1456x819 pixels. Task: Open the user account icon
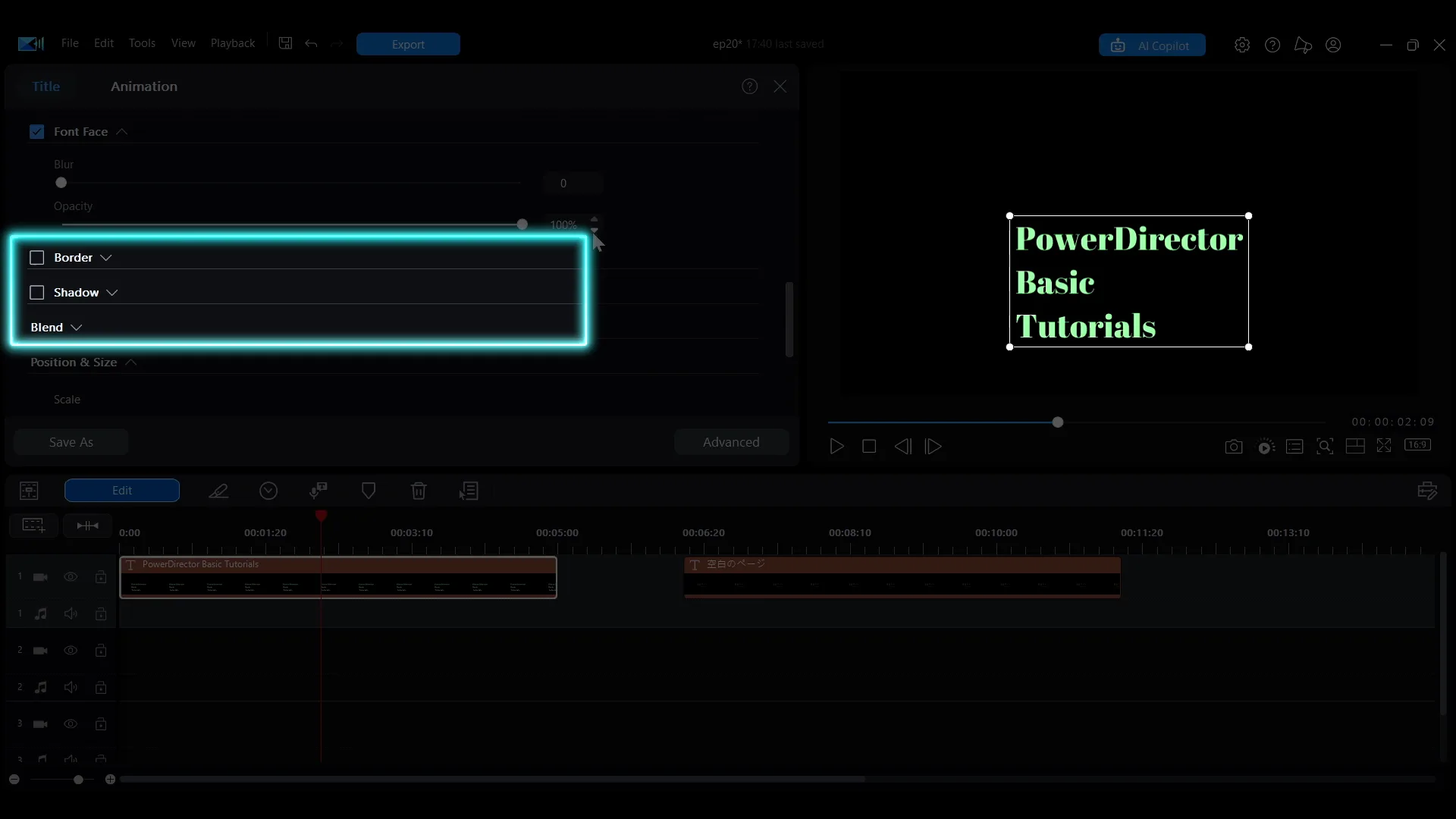tap(1333, 45)
